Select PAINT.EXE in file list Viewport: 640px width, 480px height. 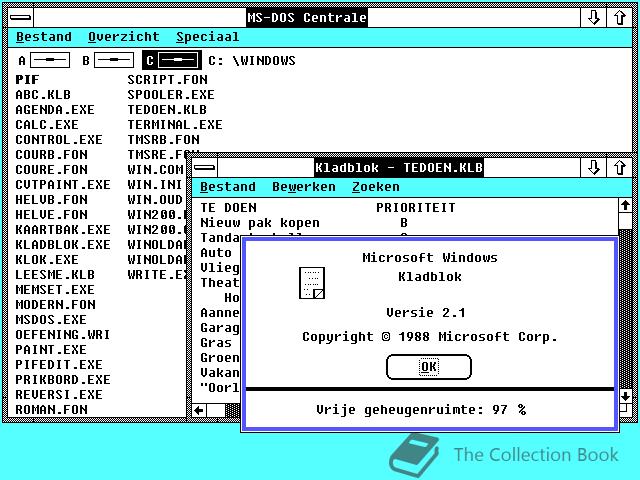[x=51, y=350]
